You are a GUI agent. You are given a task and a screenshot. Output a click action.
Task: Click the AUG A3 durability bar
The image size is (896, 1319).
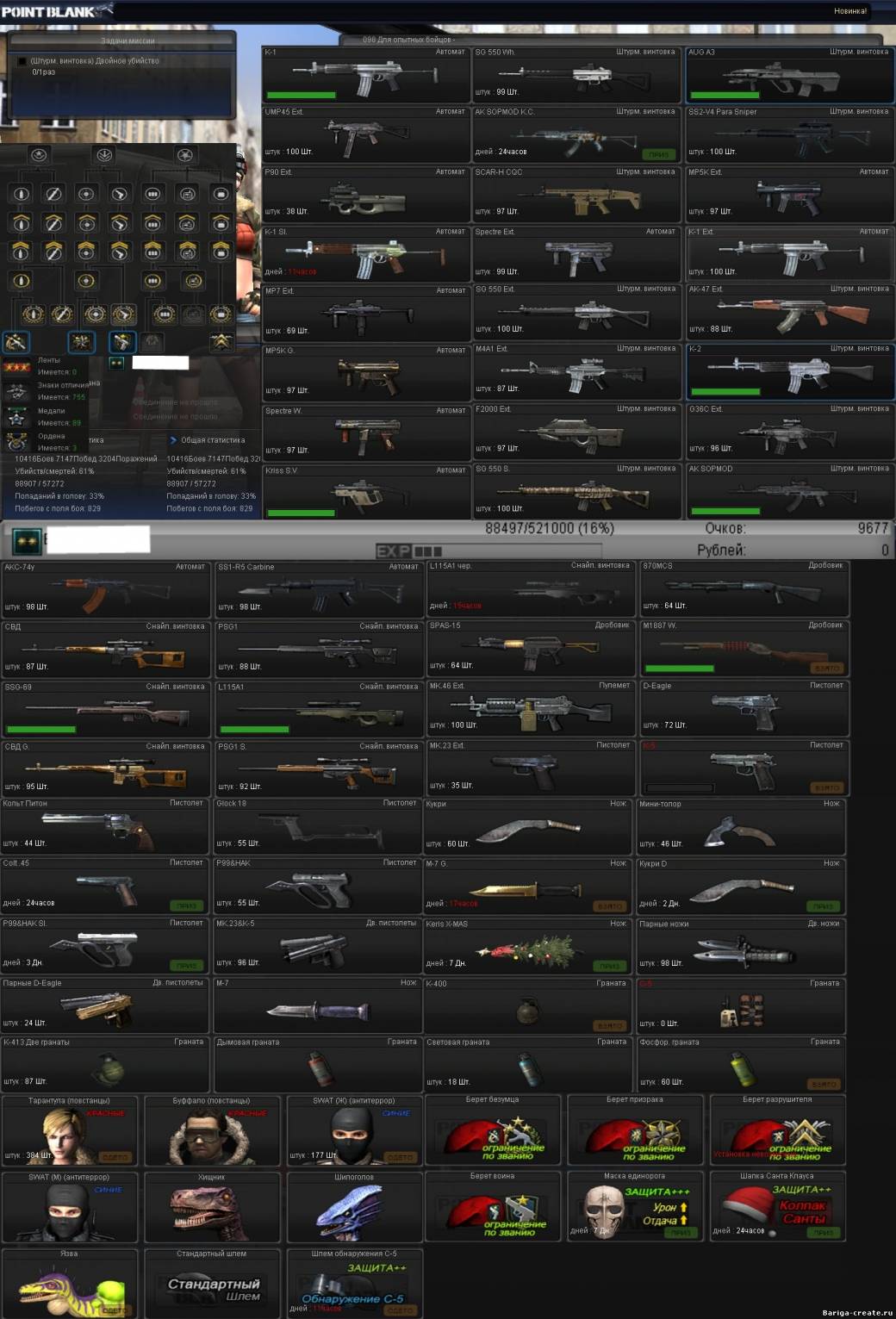pyautogui.click(x=725, y=95)
